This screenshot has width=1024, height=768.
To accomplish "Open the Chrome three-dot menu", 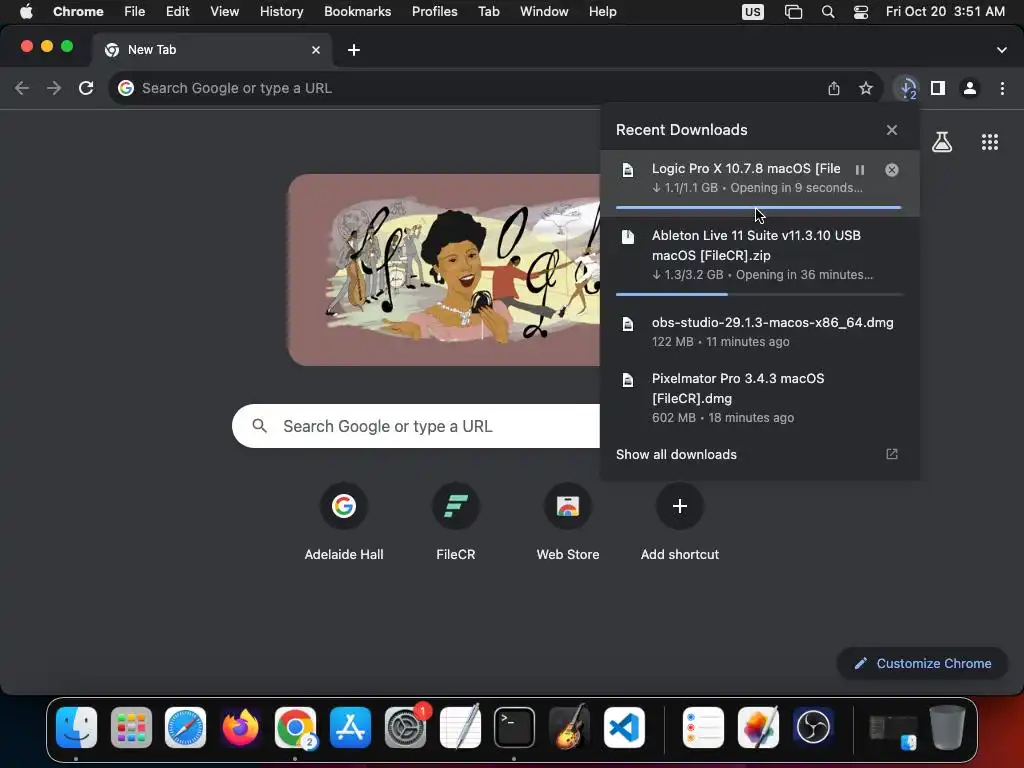I will (1002, 88).
